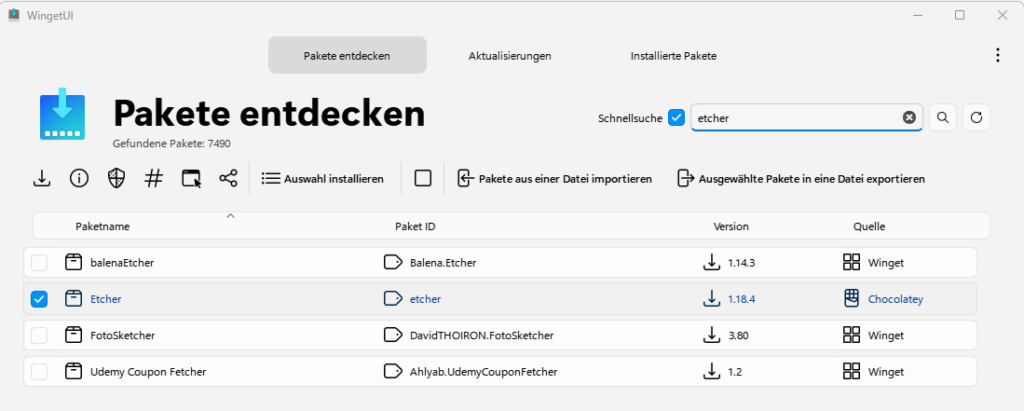Toggle the Schnellsuche checkbox
This screenshot has width=1024, height=411.
tap(677, 118)
